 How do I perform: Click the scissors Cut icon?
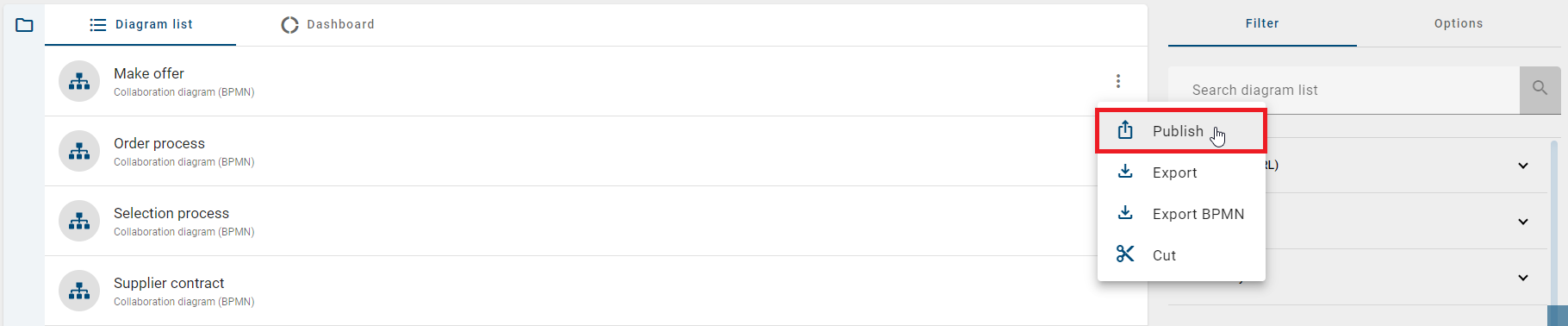pos(1125,254)
